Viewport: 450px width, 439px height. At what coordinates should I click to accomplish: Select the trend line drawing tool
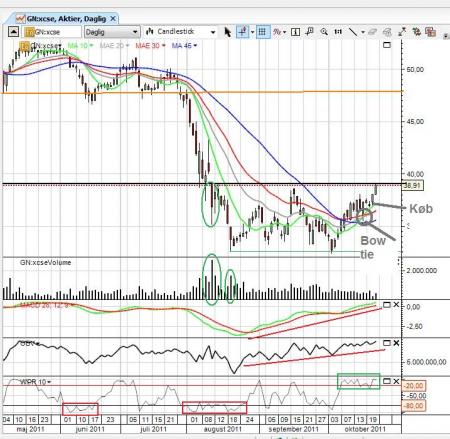click(353, 32)
